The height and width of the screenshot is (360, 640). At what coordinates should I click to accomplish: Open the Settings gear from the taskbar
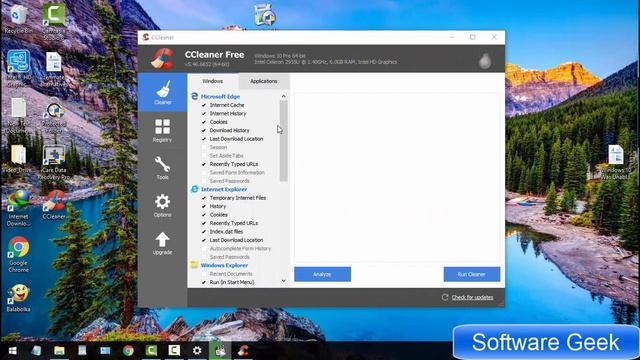pyautogui.click(x=197, y=351)
